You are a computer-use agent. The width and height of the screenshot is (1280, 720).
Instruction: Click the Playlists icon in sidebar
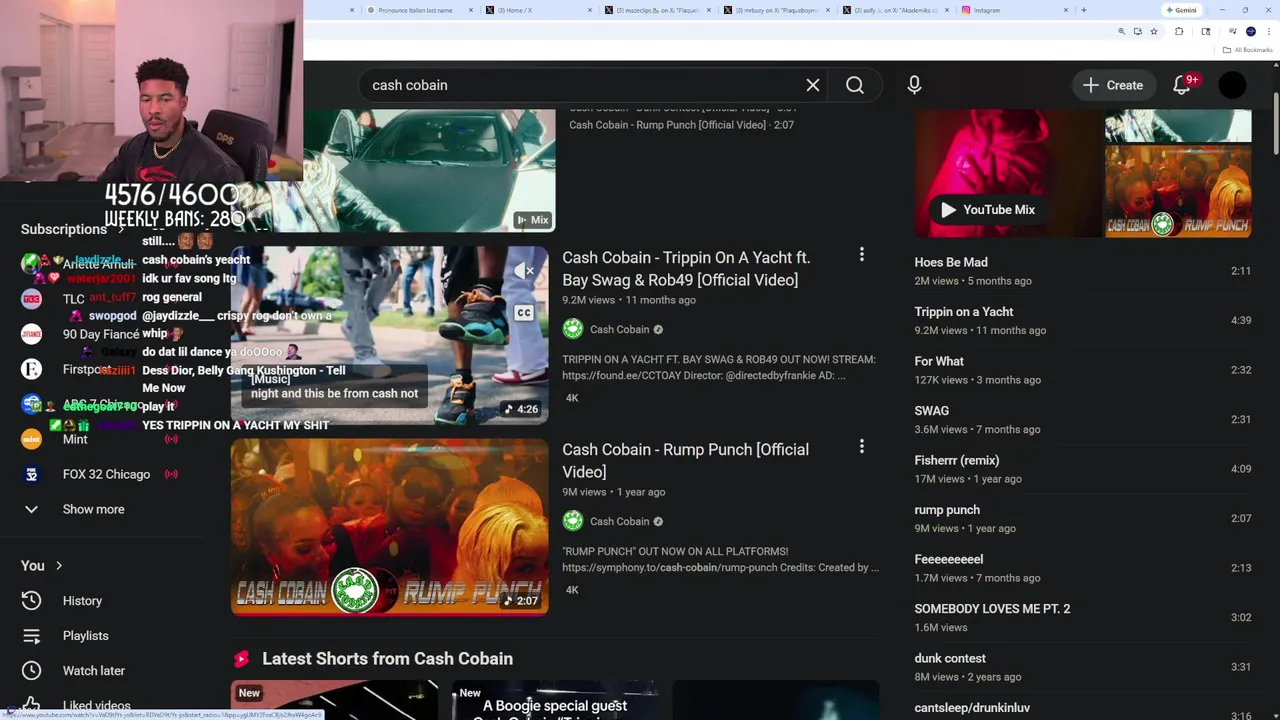(x=31, y=636)
